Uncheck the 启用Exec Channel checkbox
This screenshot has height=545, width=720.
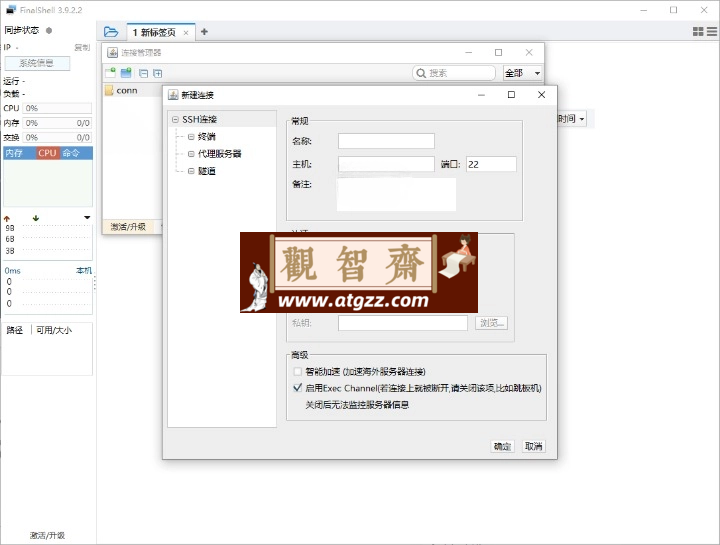click(x=298, y=388)
